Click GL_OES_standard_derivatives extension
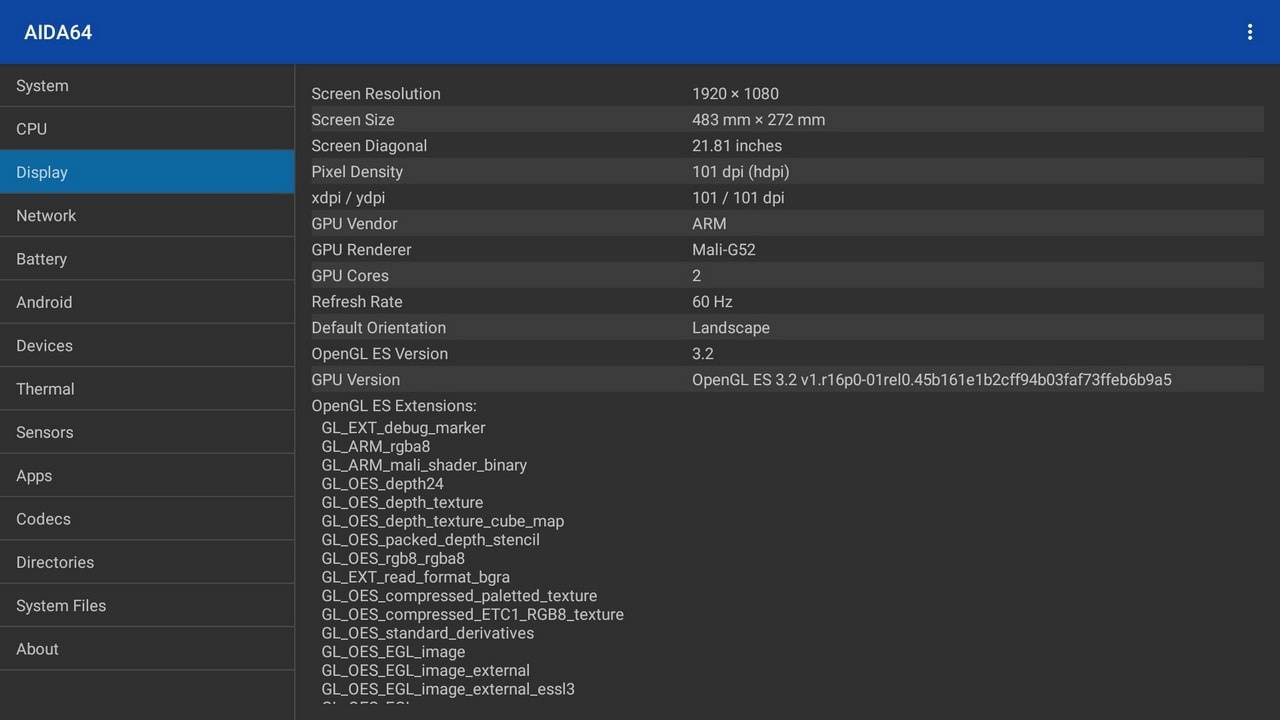 point(428,633)
